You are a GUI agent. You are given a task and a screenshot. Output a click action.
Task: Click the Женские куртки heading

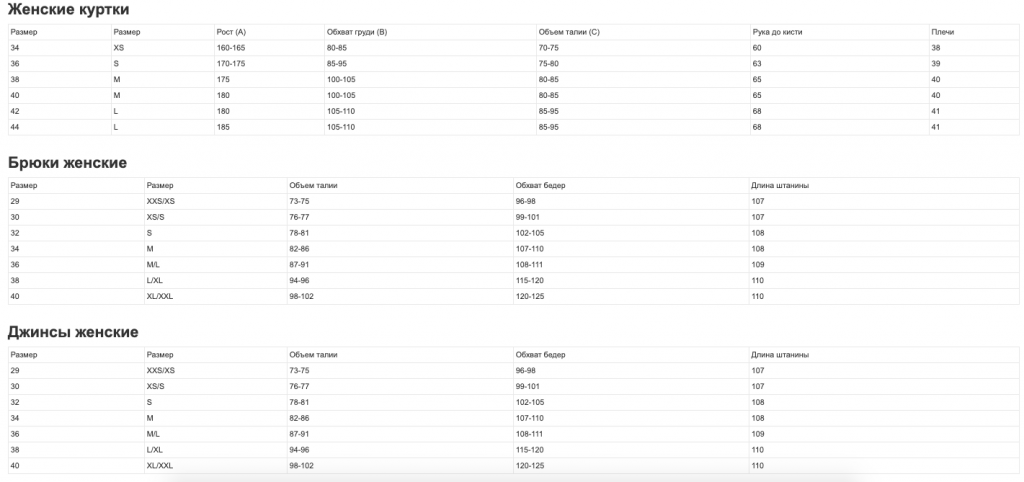tap(69, 10)
